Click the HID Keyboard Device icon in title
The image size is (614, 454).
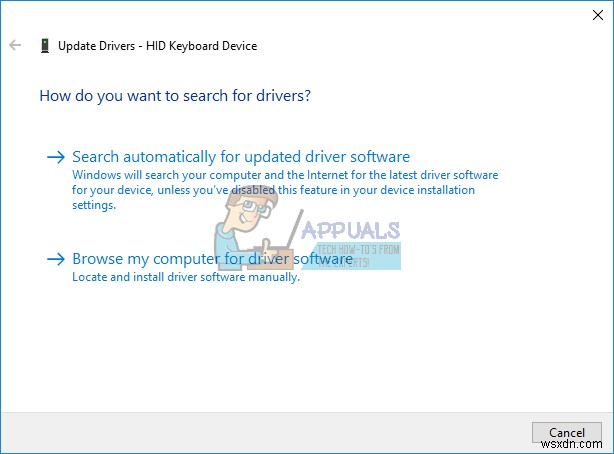pyautogui.click(x=45, y=46)
